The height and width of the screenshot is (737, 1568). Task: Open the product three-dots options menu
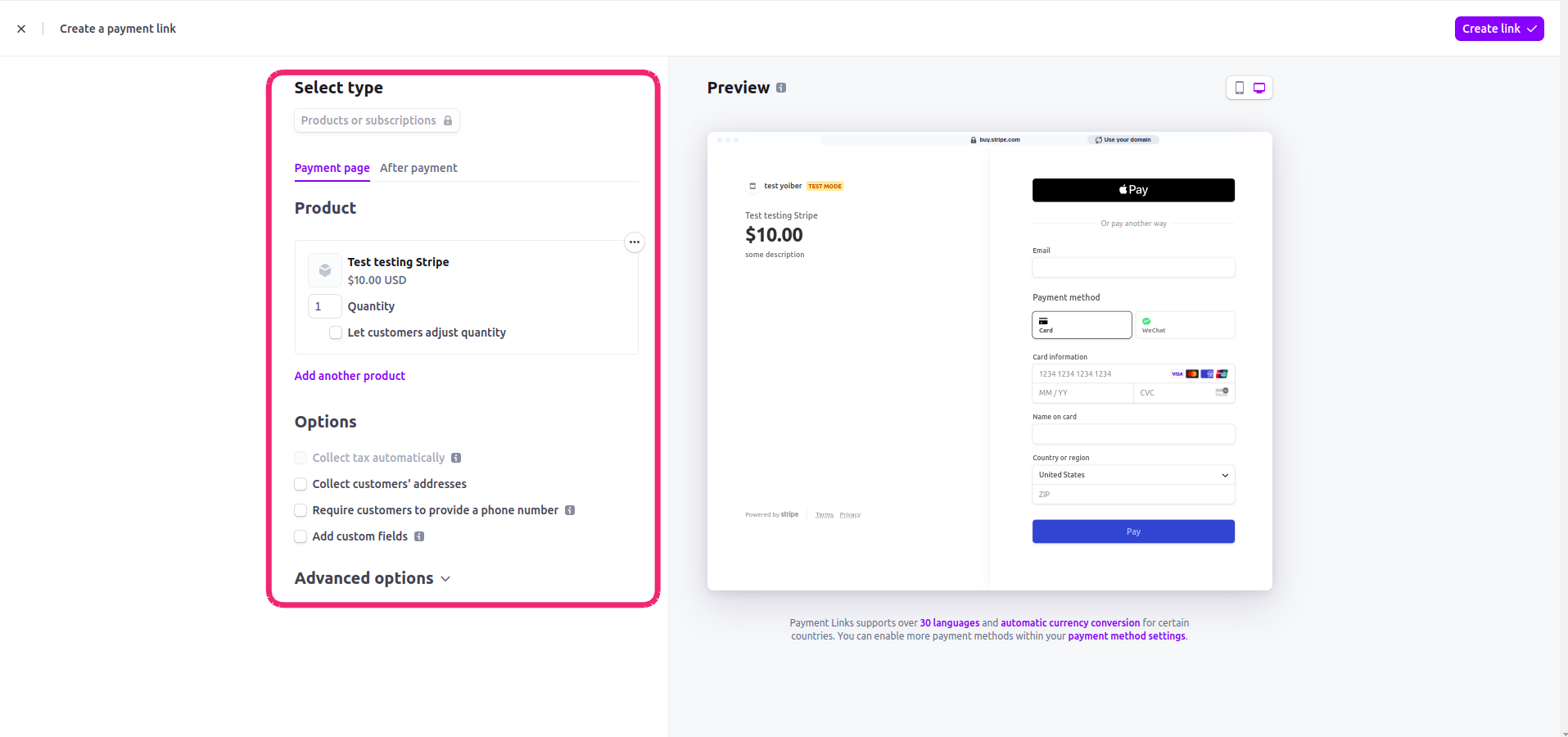point(635,242)
